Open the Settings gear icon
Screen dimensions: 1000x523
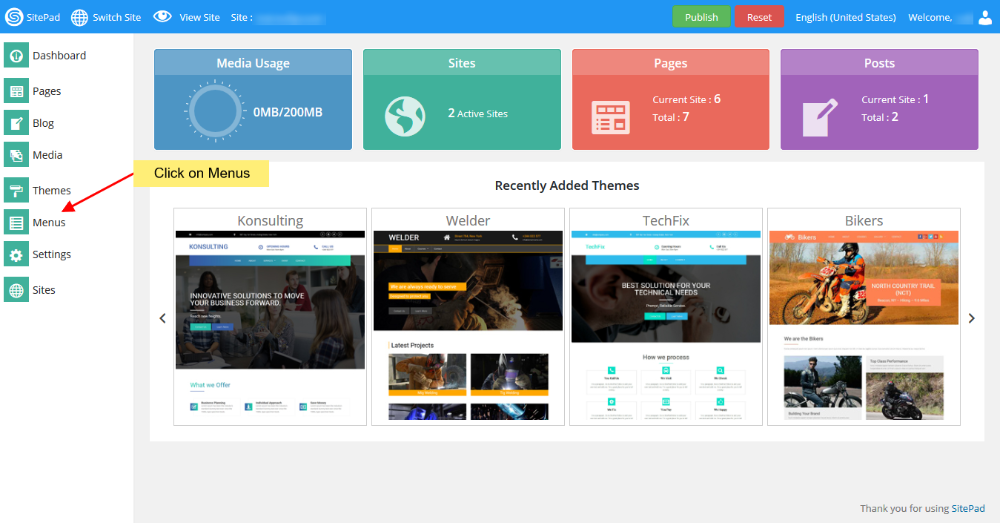[x=16, y=255]
